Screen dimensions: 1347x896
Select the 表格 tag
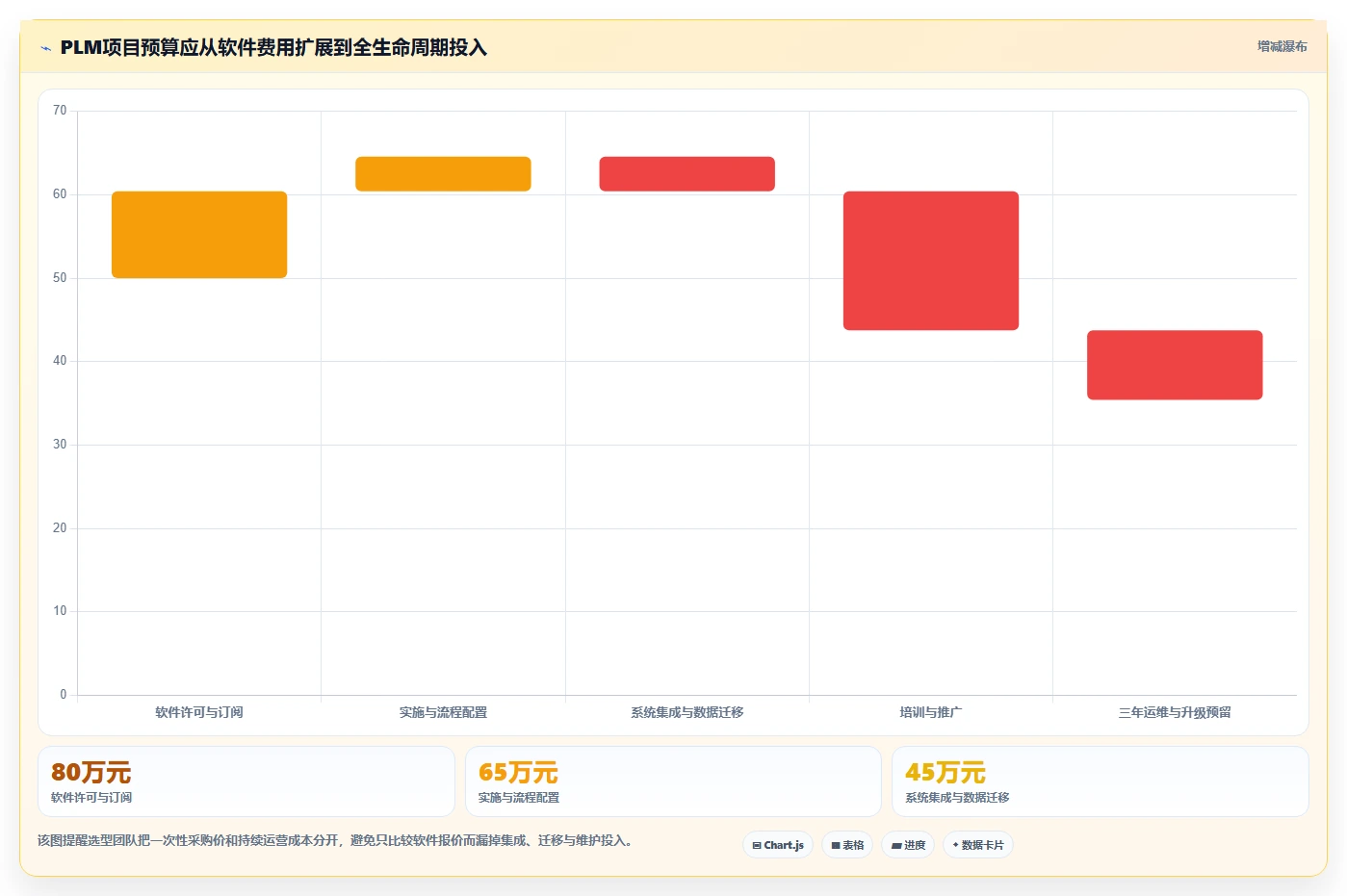tap(847, 845)
